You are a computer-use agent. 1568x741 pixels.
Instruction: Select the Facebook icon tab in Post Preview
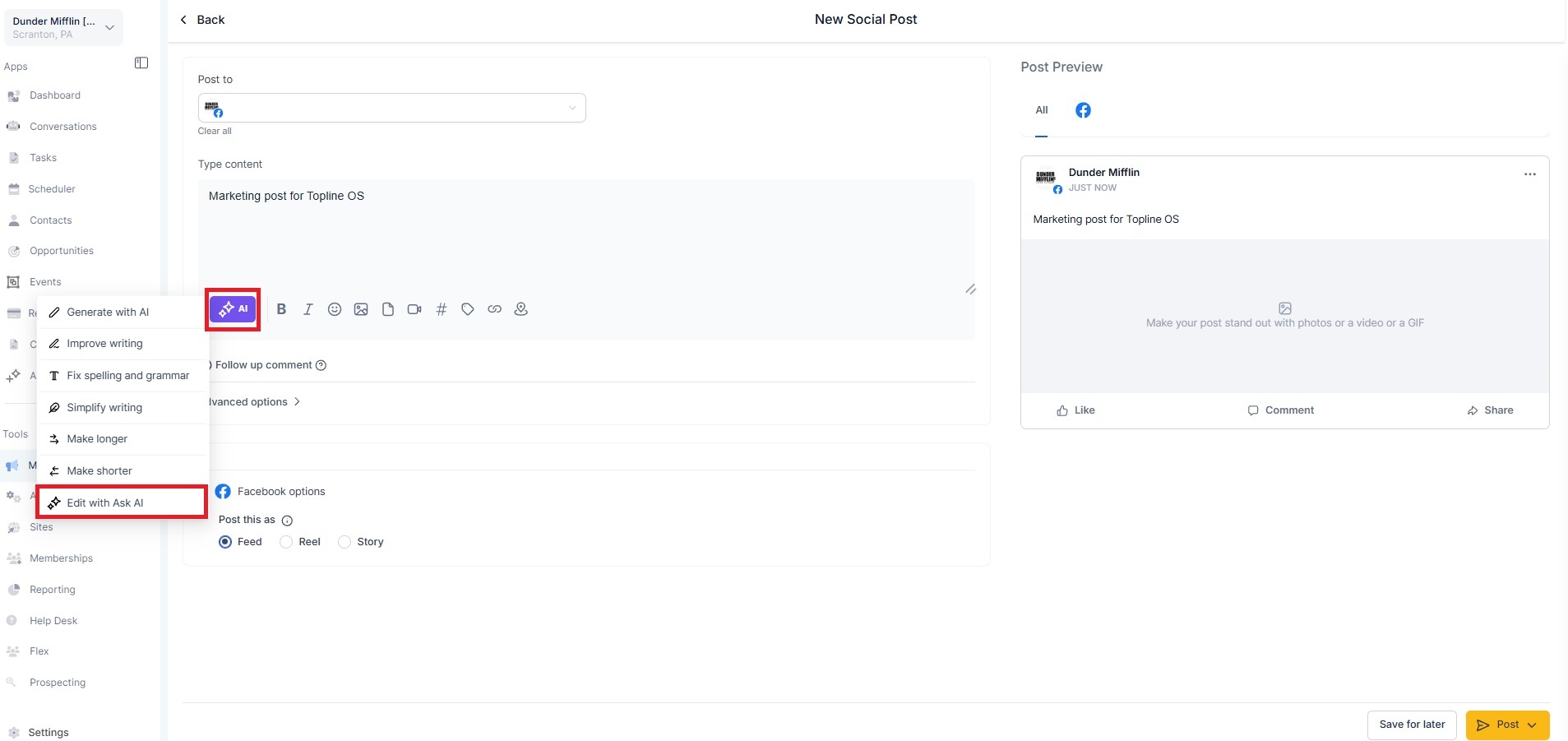click(1083, 110)
